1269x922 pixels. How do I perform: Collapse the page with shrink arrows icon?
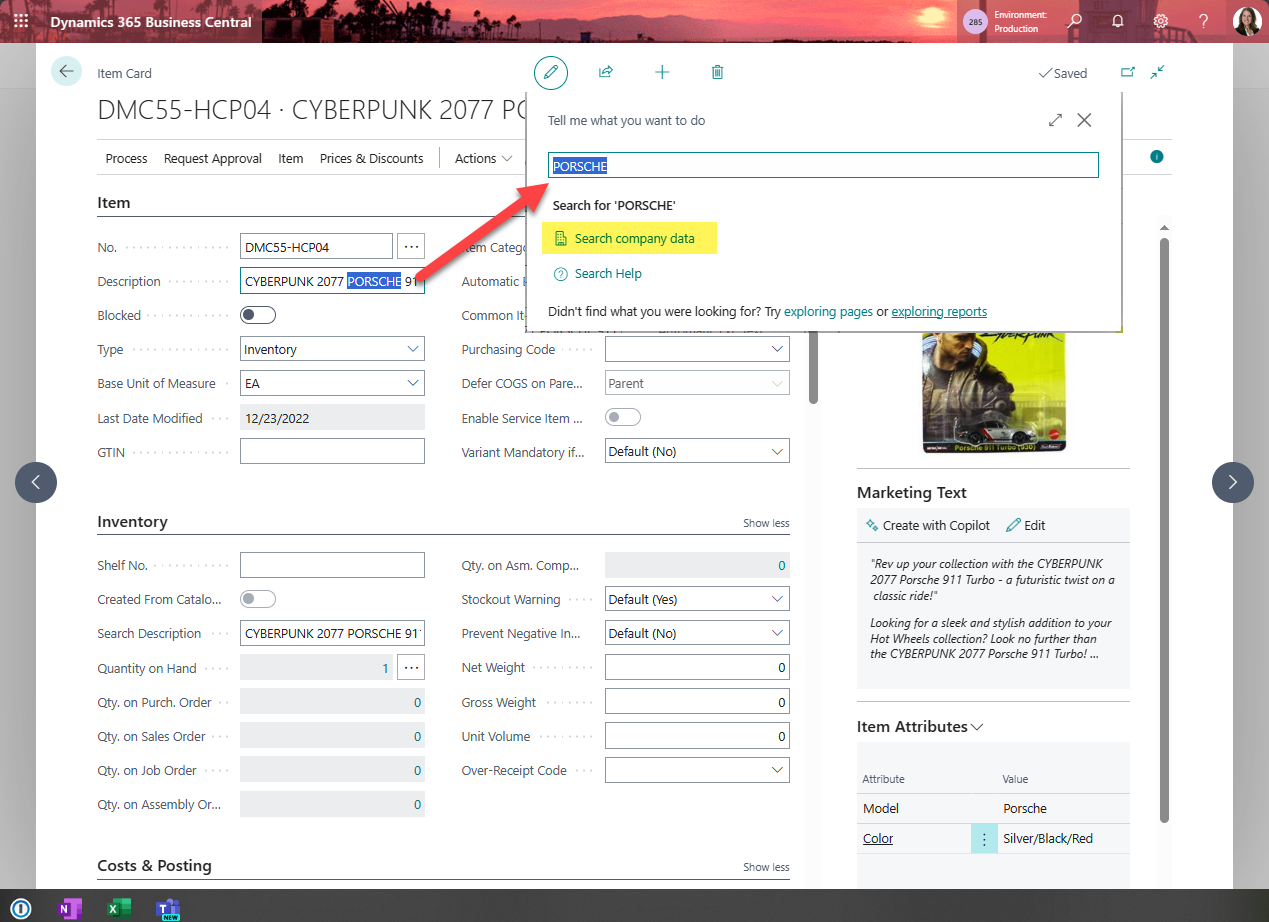click(1157, 72)
